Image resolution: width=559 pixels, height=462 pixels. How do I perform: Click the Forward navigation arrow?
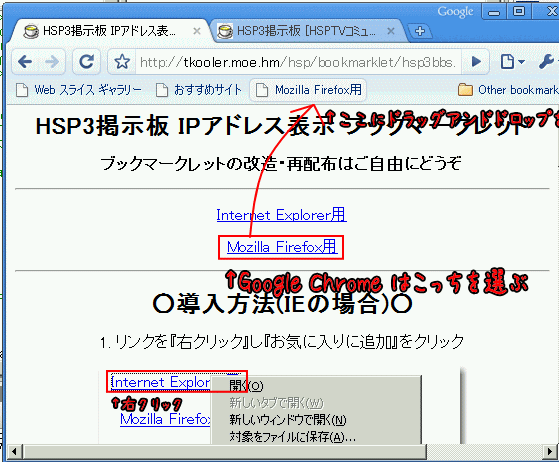coord(52,62)
